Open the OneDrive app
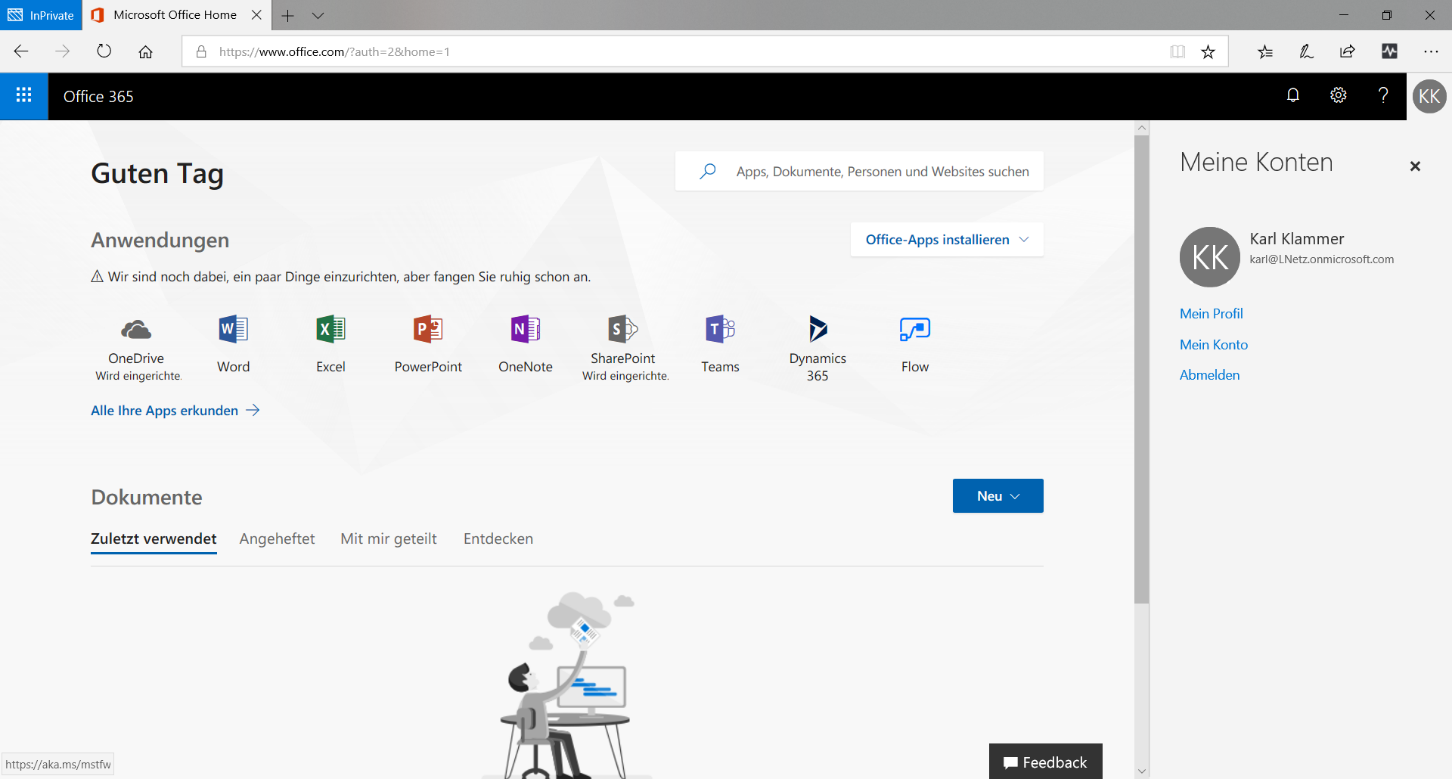Image resolution: width=1452 pixels, height=779 pixels. (136, 347)
